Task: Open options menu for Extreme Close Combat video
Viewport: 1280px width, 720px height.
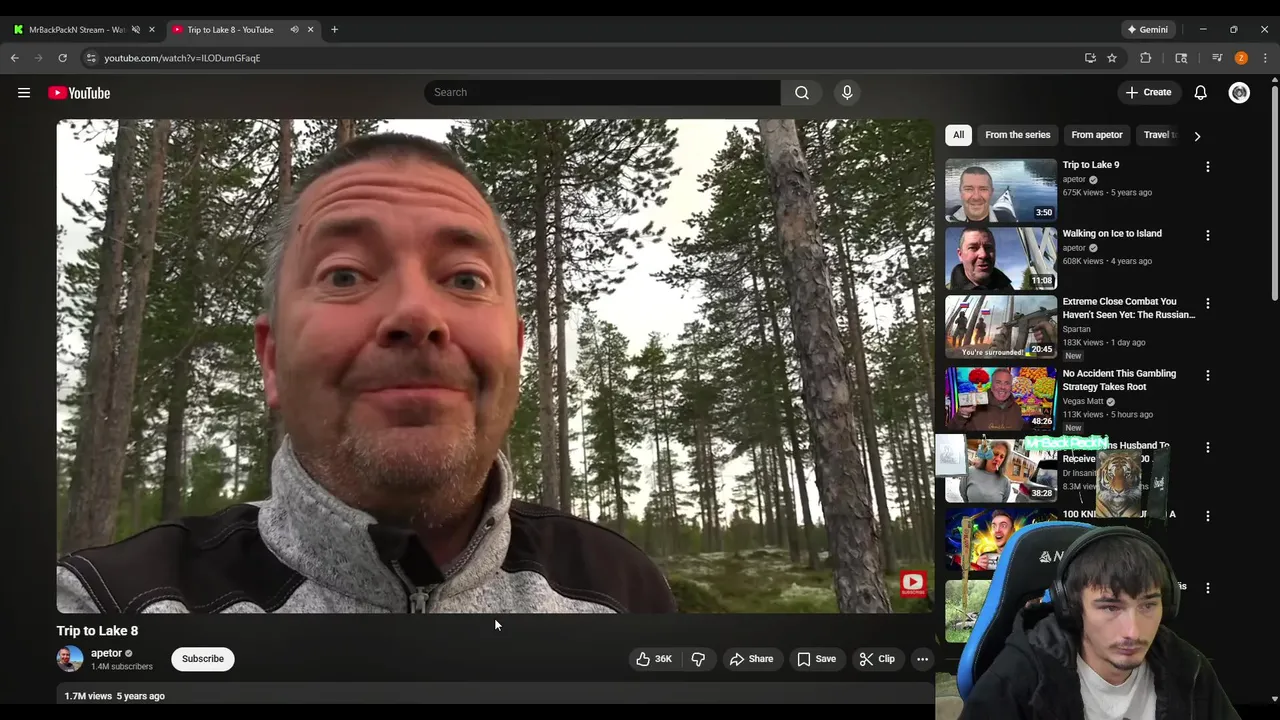Action: 1208,303
